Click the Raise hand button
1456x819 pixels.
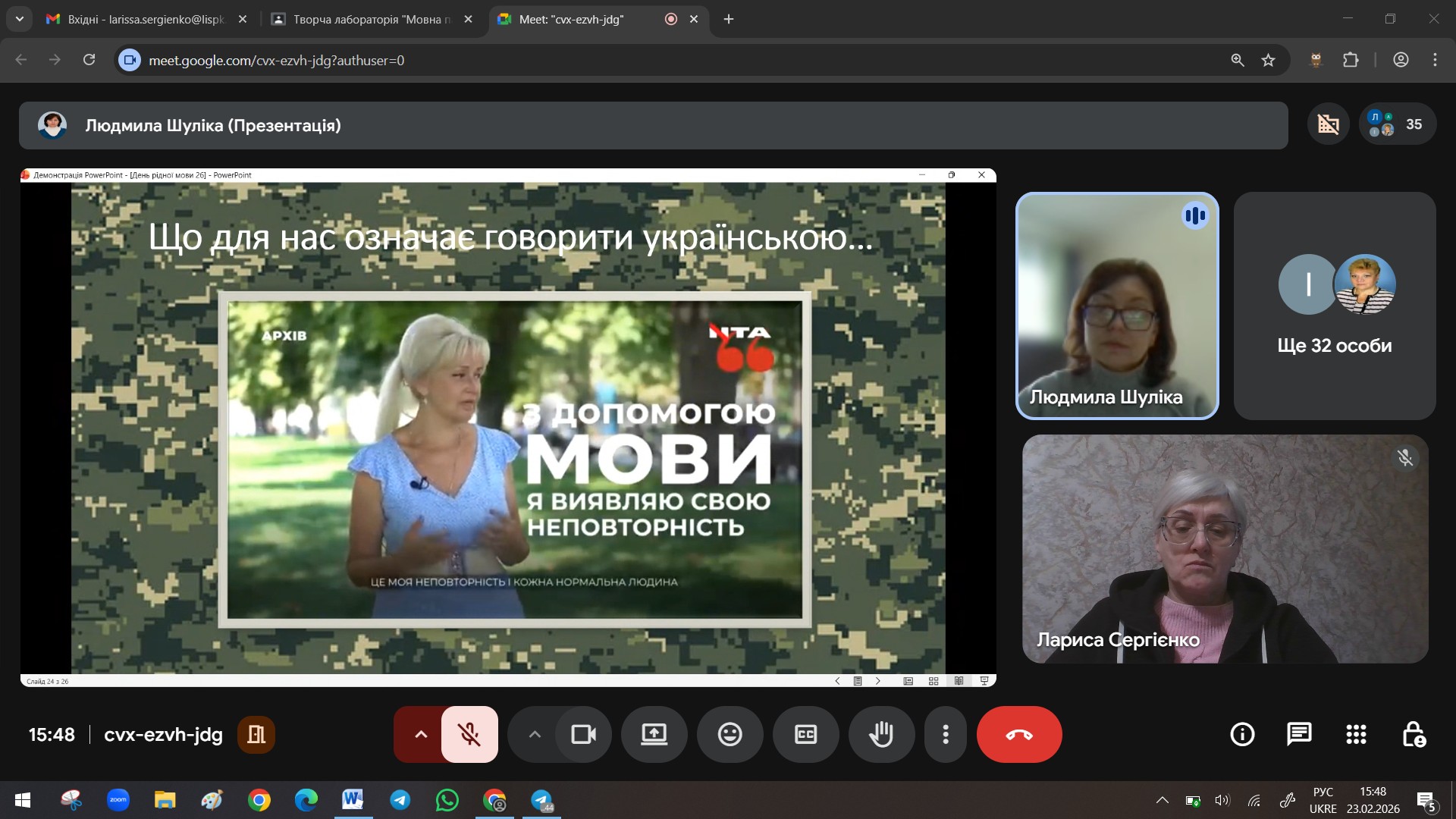coord(881,734)
